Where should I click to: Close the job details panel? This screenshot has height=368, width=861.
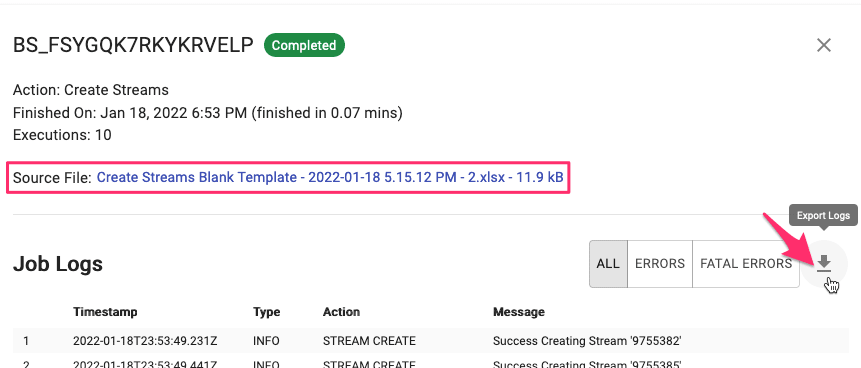[824, 45]
